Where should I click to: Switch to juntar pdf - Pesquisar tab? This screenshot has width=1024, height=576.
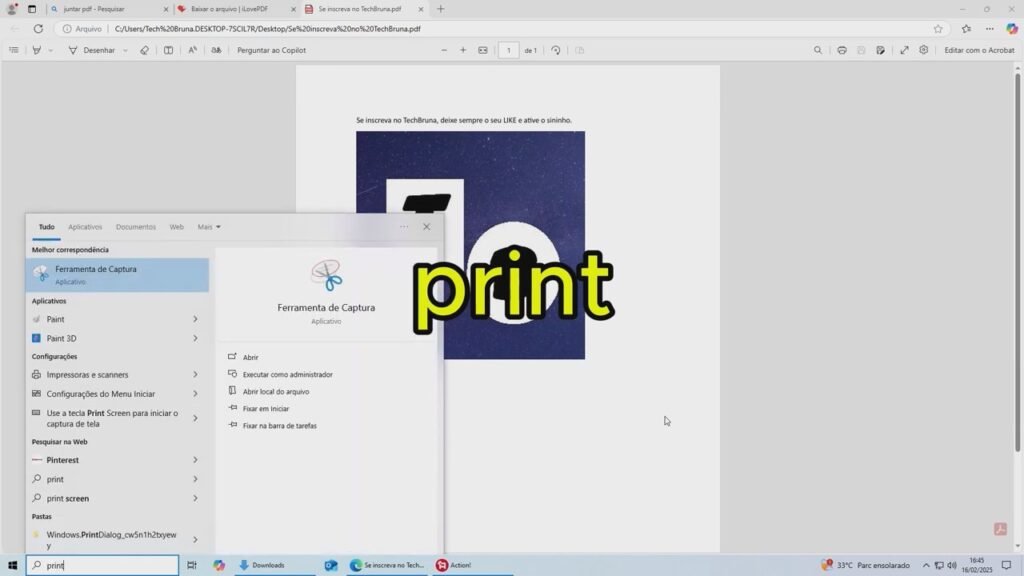tap(108, 9)
